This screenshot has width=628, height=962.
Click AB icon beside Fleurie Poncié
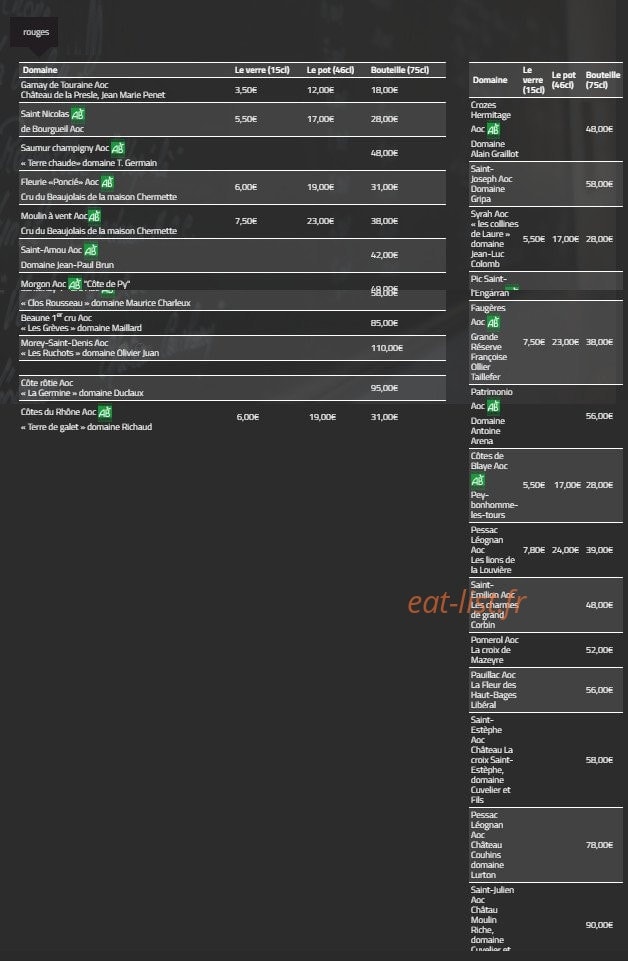107,182
